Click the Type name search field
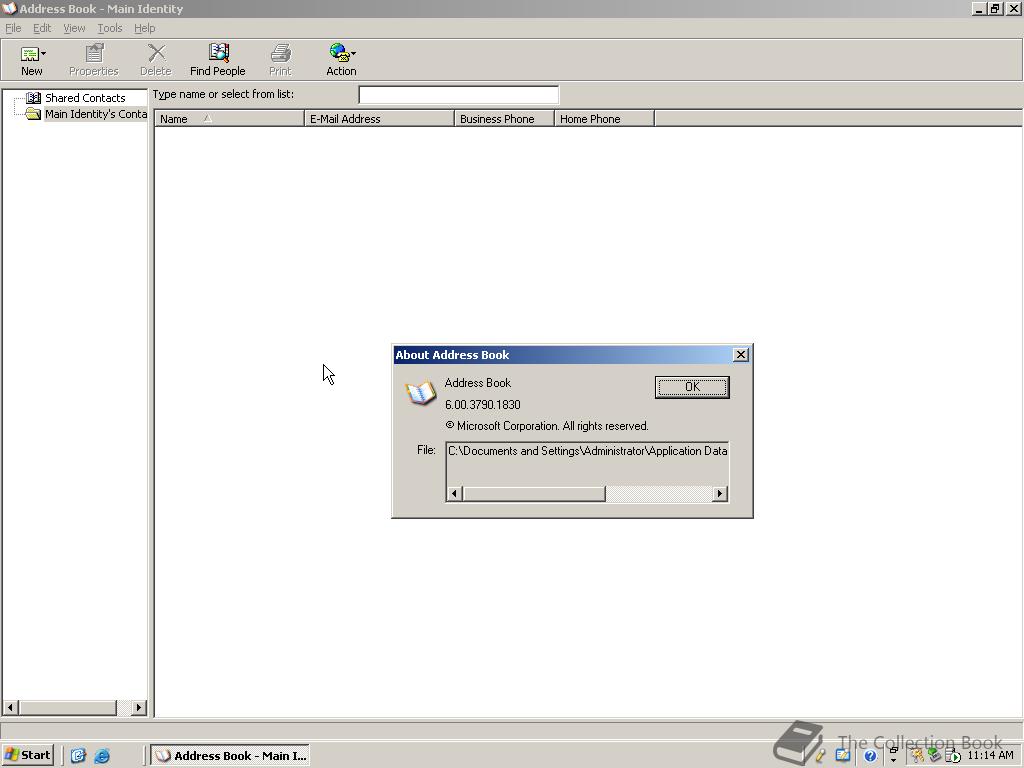 (x=458, y=95)
